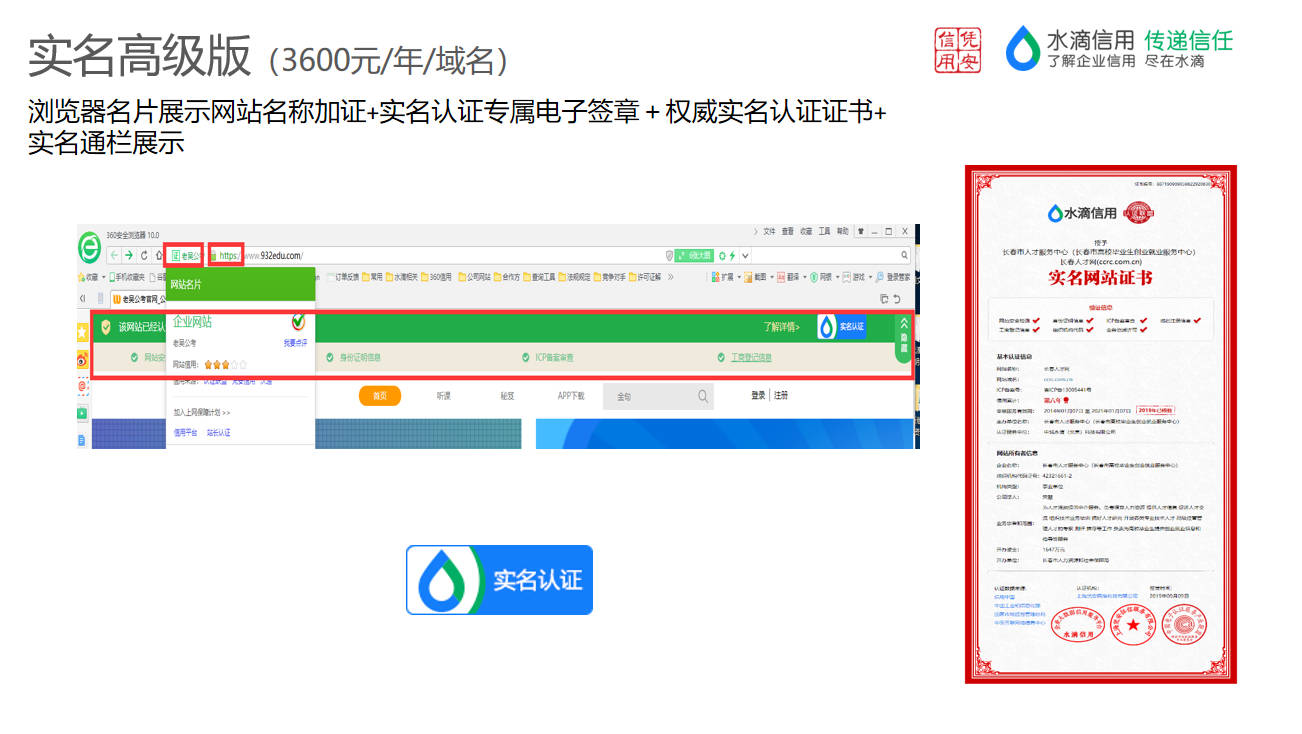
Task: Click the 听课 nav item
Action: click(443, 396)
